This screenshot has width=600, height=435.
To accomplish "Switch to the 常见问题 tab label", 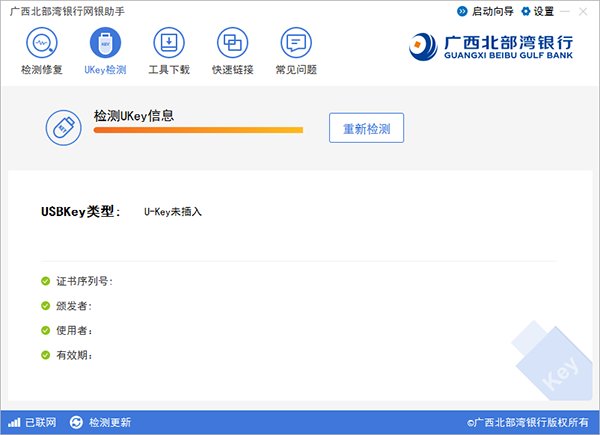I will 296,70.
